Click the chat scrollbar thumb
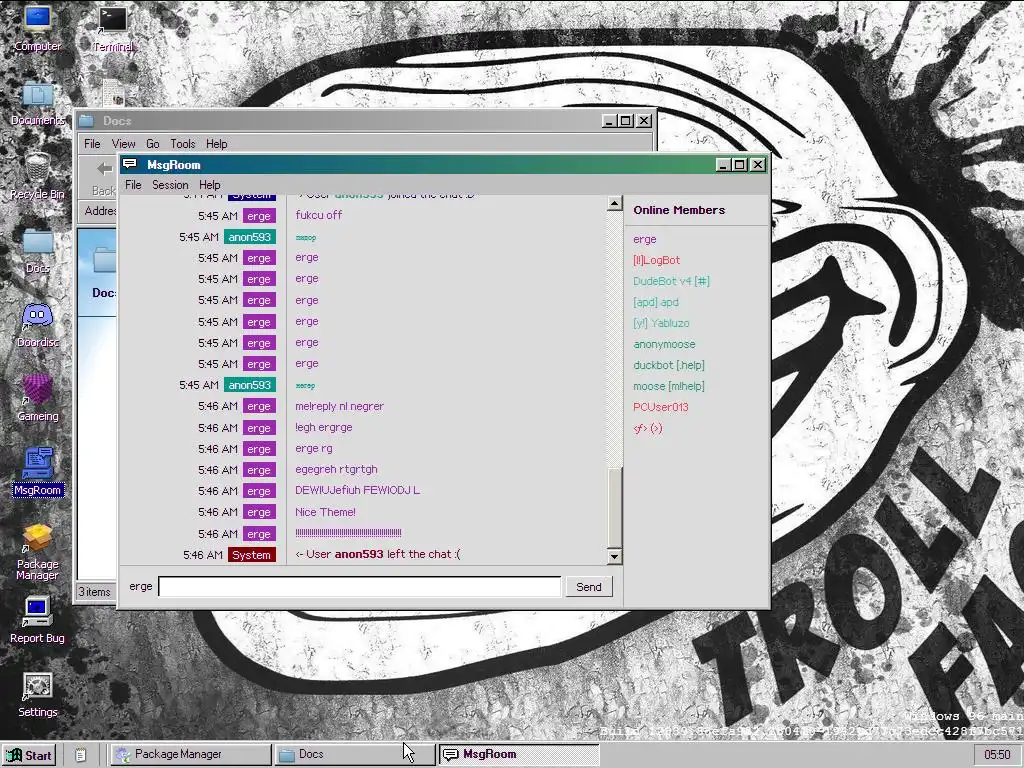 (x=614, y=507)
